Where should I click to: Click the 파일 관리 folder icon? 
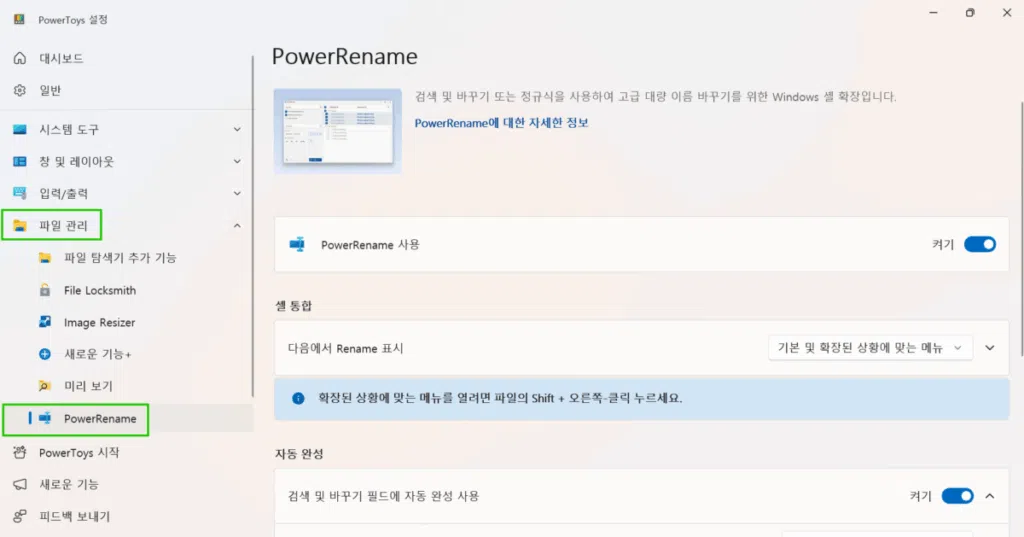(20, 225)
